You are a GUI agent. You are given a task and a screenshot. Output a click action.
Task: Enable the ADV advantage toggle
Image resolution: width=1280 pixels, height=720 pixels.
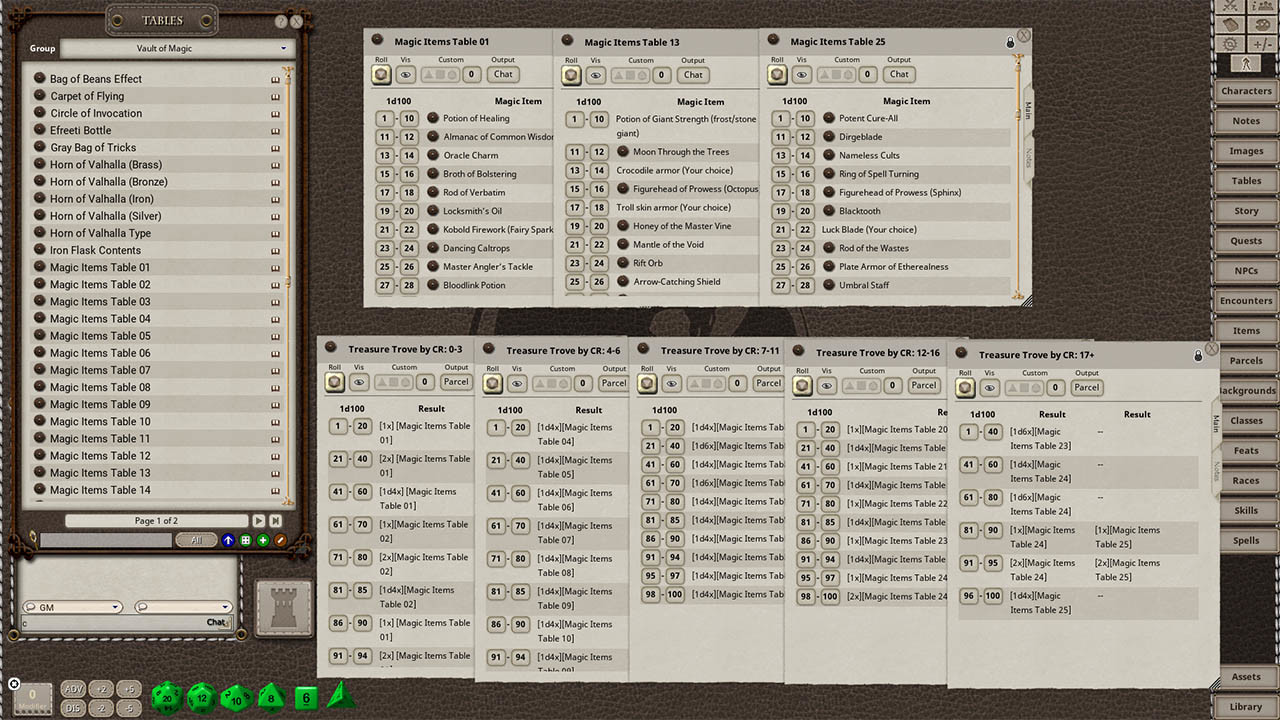click(x=73, y=688)
